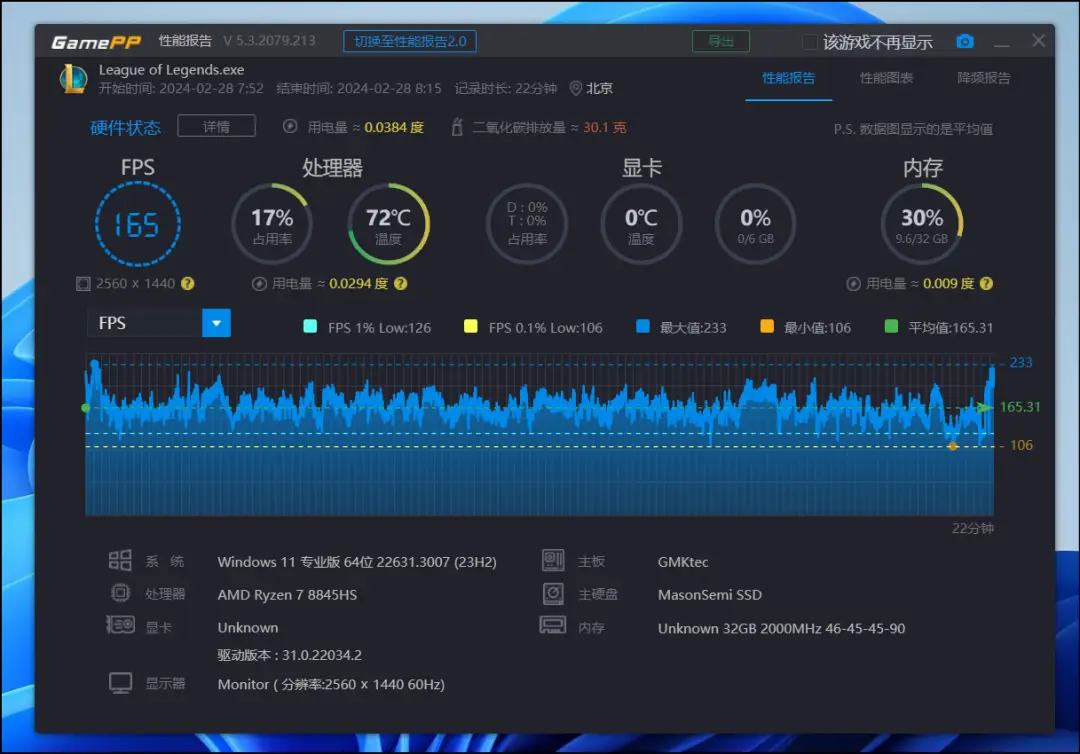Viewport: 1080px width, 754px height.
Task: Click the main disk icon in specs list
Action: (553, 594)
